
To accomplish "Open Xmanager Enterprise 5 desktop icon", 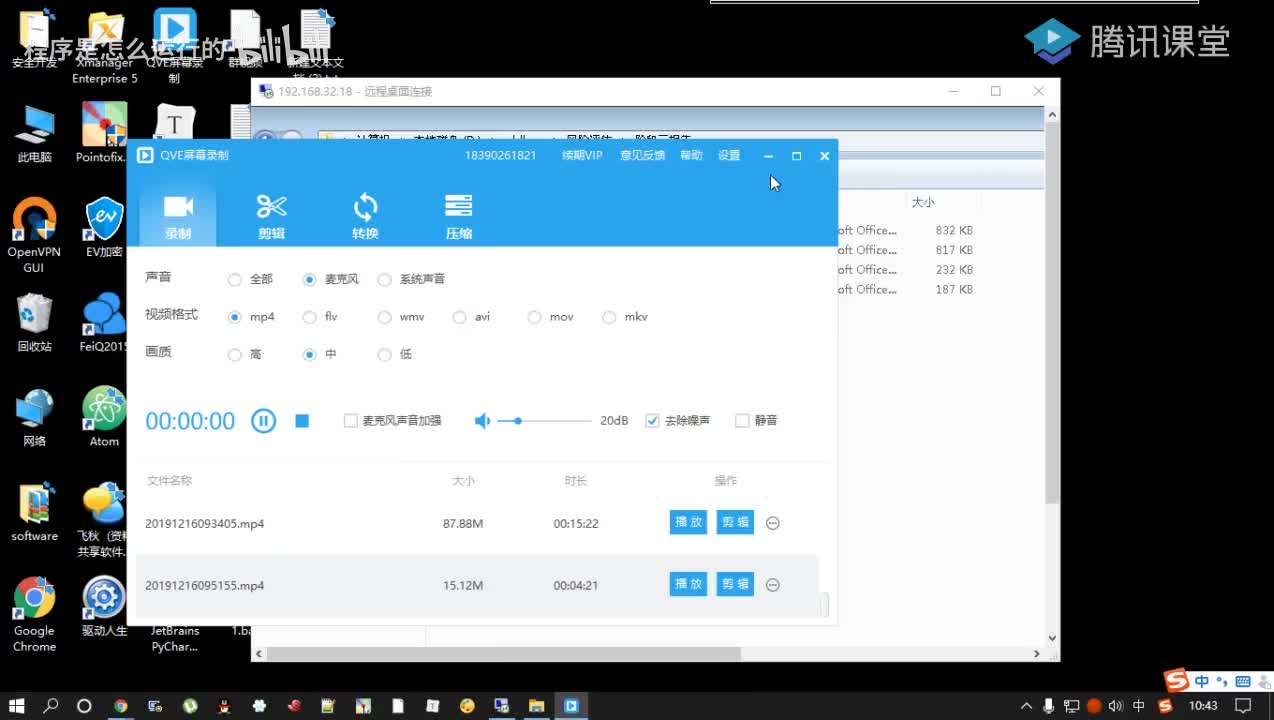I will click(105, 48).
